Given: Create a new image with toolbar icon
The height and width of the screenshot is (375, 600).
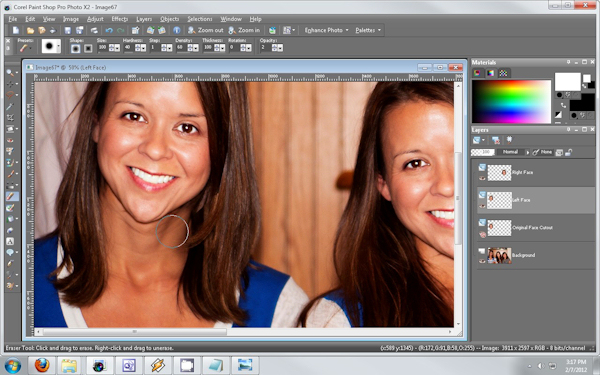Looking at the screenshot, I should (x=16, y=30).
